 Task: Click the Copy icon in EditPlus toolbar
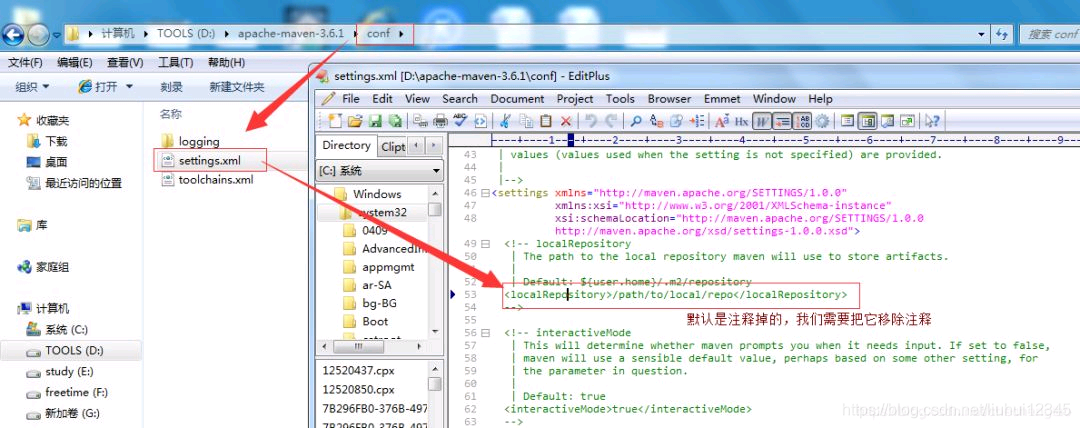coord(526,121)
